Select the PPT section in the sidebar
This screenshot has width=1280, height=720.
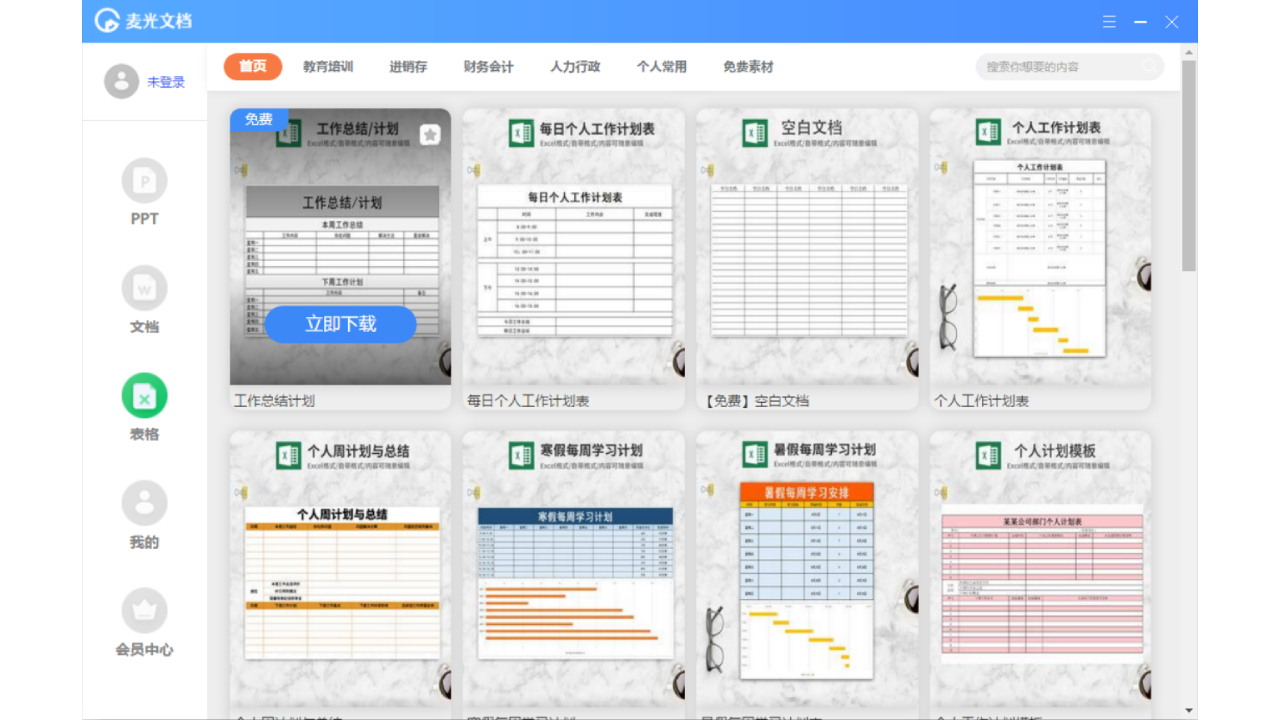[144, 195]
